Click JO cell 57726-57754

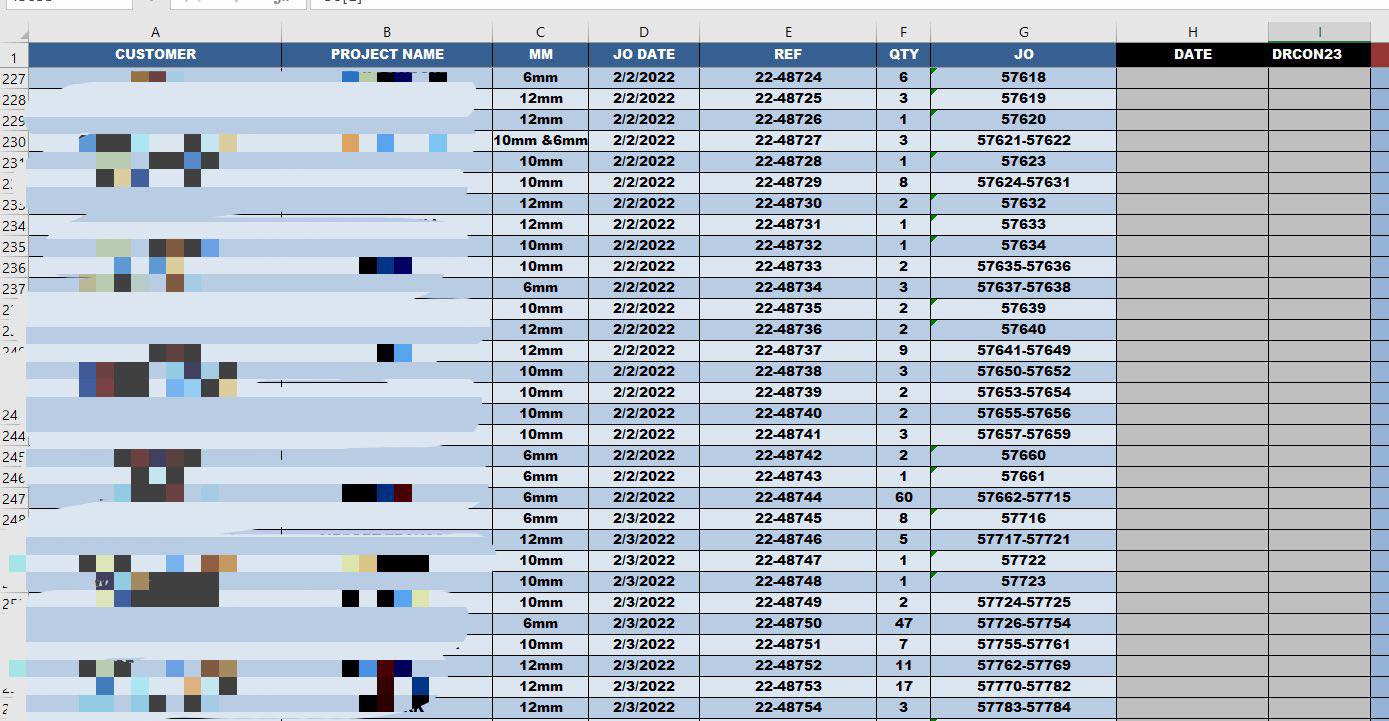(1023, 623)
